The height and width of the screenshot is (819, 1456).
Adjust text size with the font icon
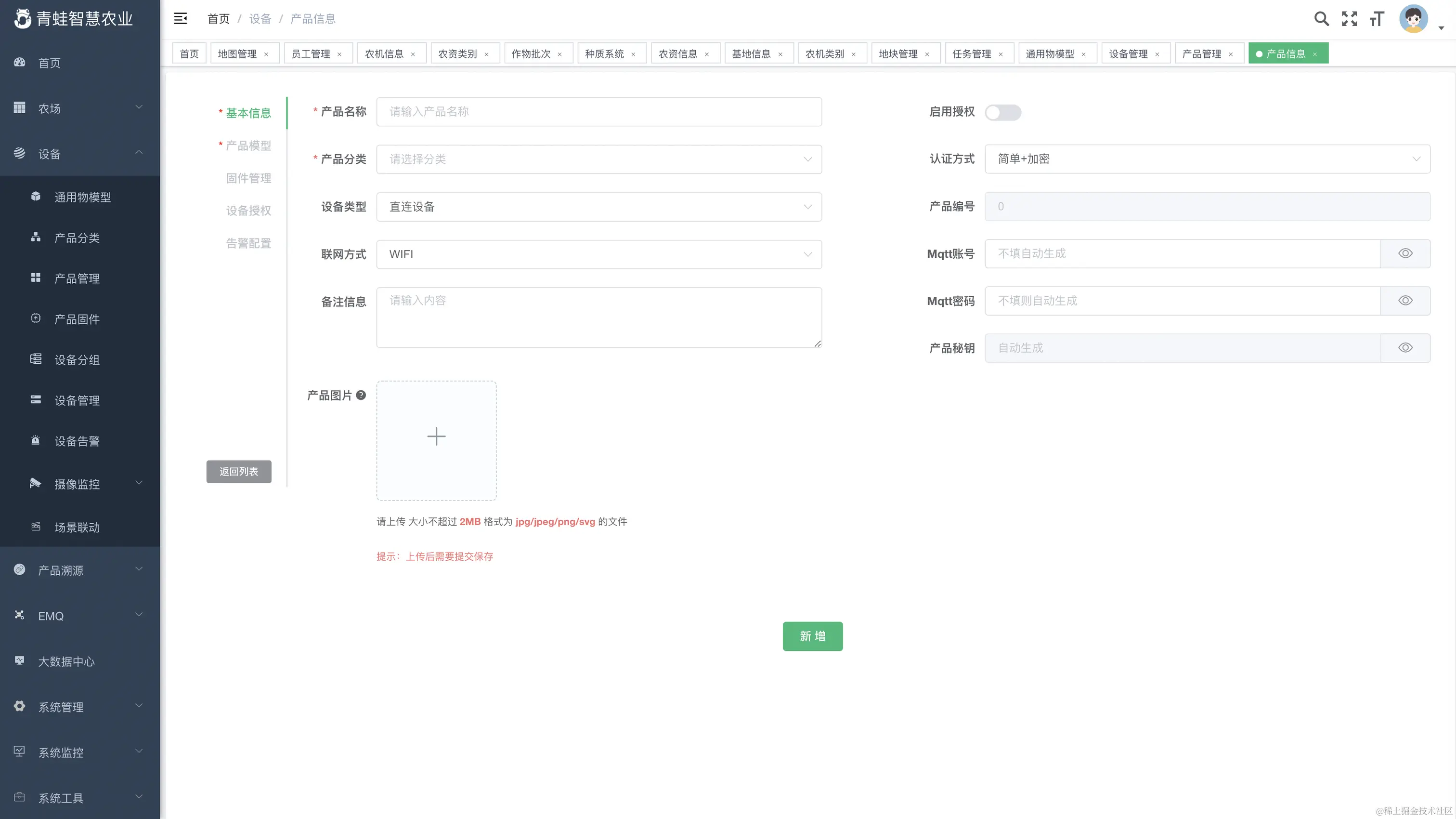pos(1376,19)
